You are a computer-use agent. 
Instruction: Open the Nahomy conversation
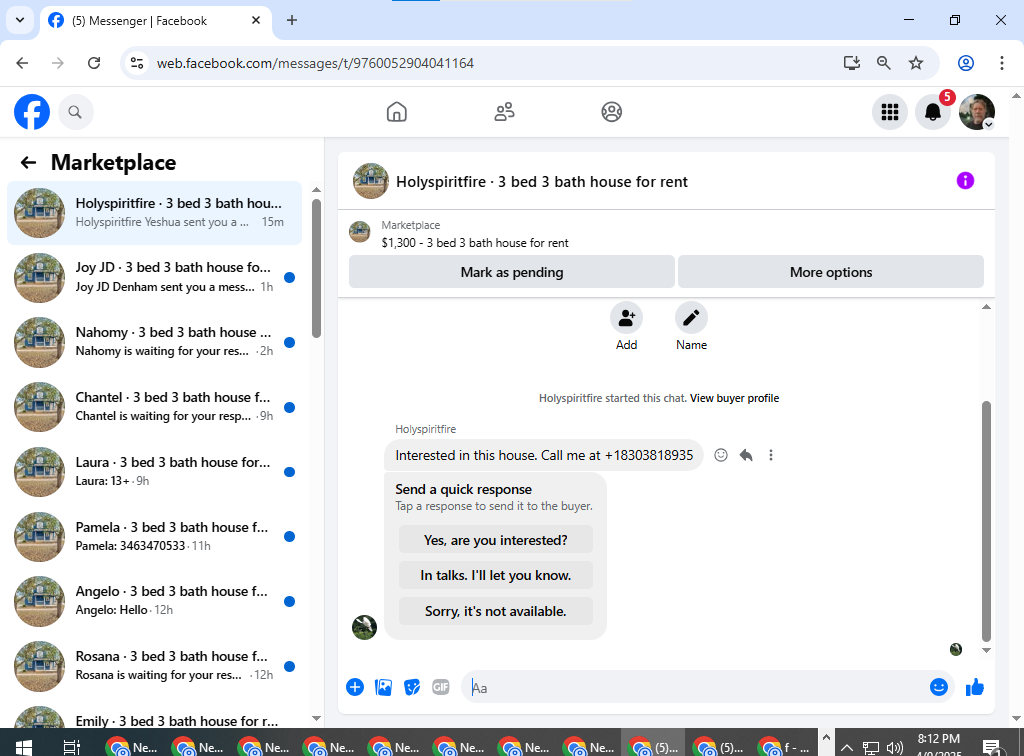154,342
